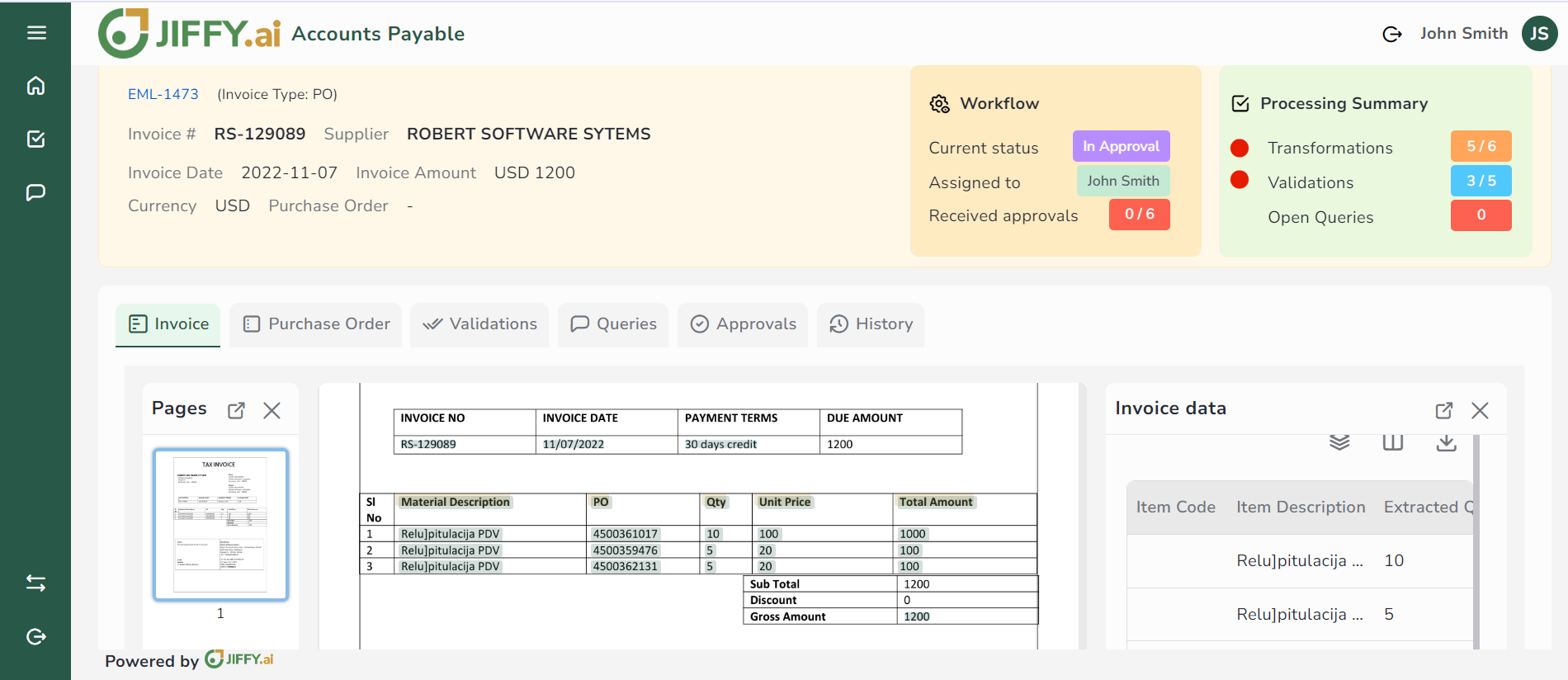The height and width of the screenshot is (680, 1568).
Task: Select the page 1 invoice thumbnail
Action: (x=220, y=524)
